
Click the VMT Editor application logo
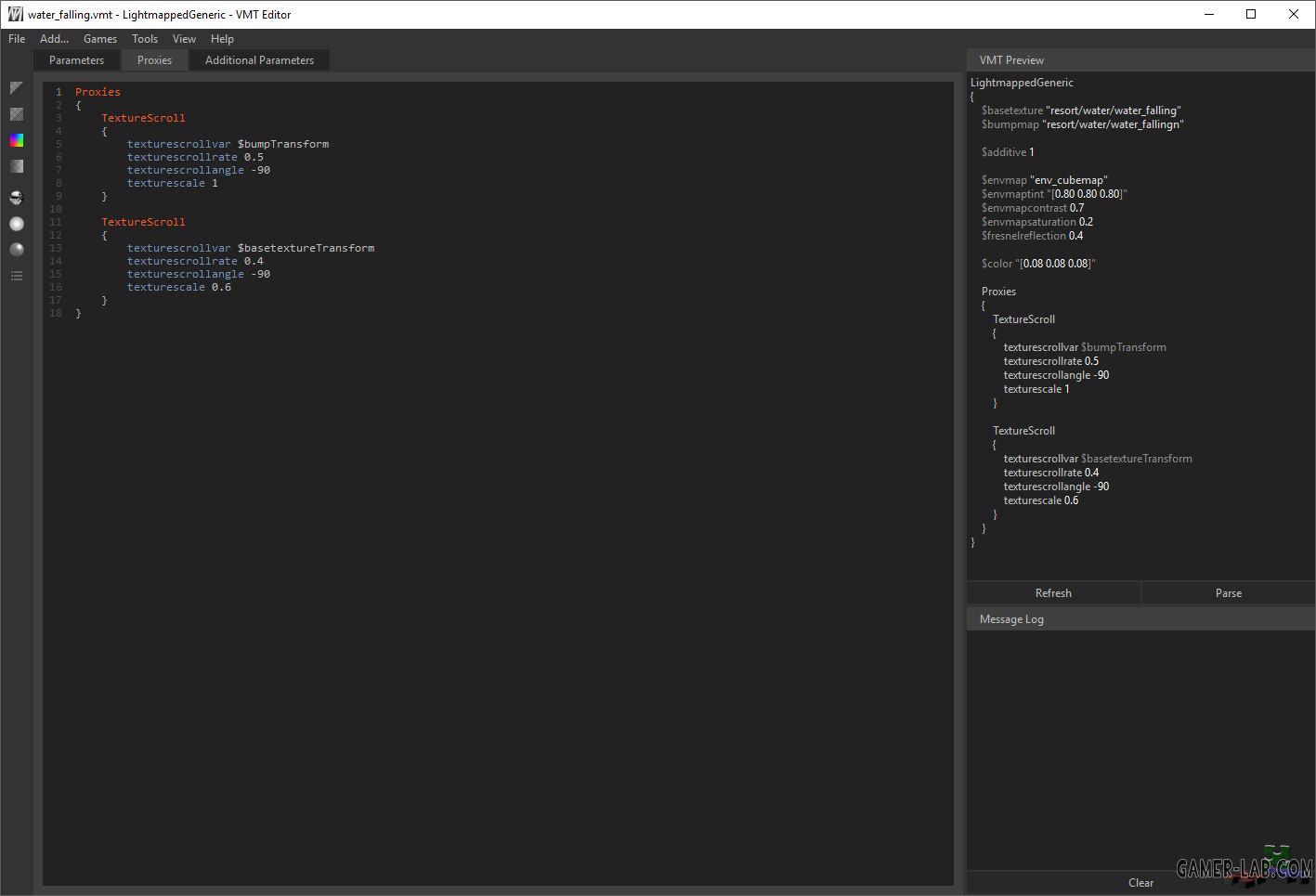click(x=15, y=14)
